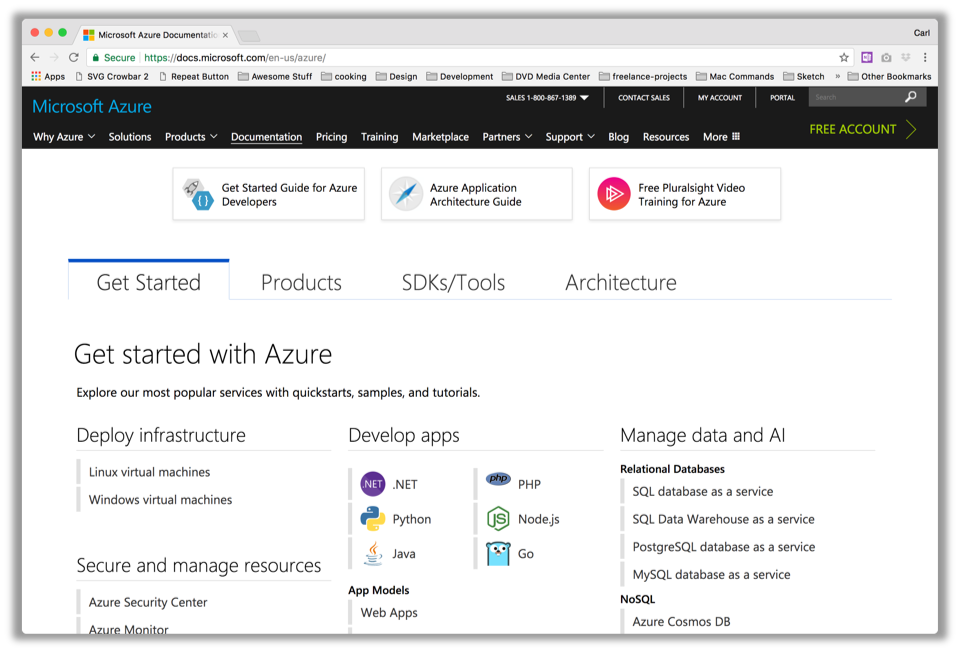Screen dimensions: 956x650
Task: Select the Get Started tab
Action: (149, 282)
